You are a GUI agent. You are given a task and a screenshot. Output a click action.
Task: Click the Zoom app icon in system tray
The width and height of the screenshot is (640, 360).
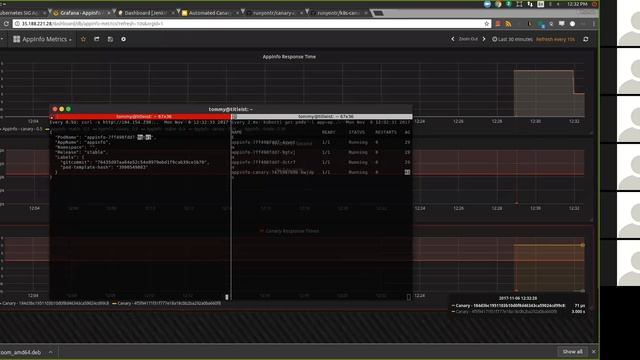[487, 4]
